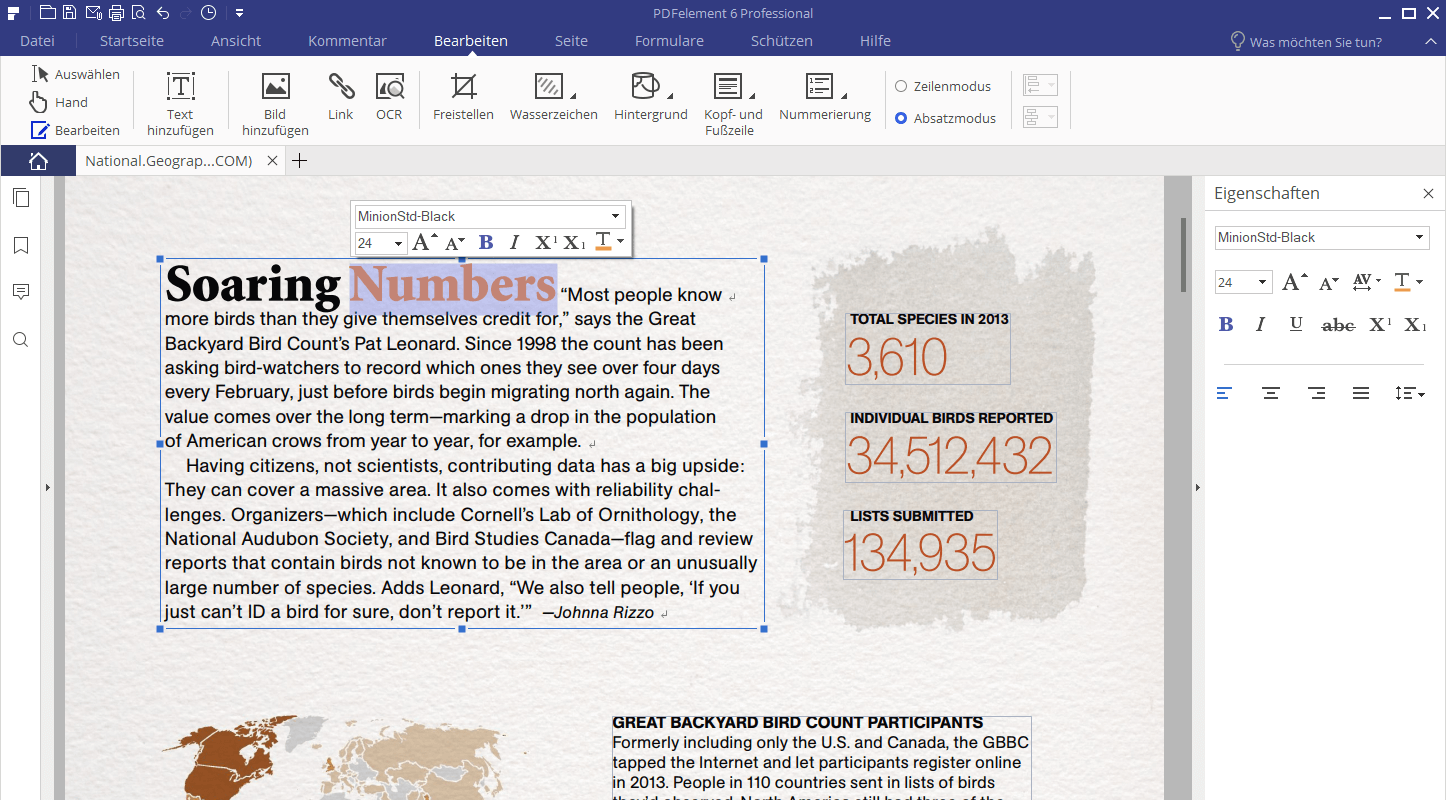Save the document using the floppy disk icon
Screen dimensions: 1446x800
69,13
